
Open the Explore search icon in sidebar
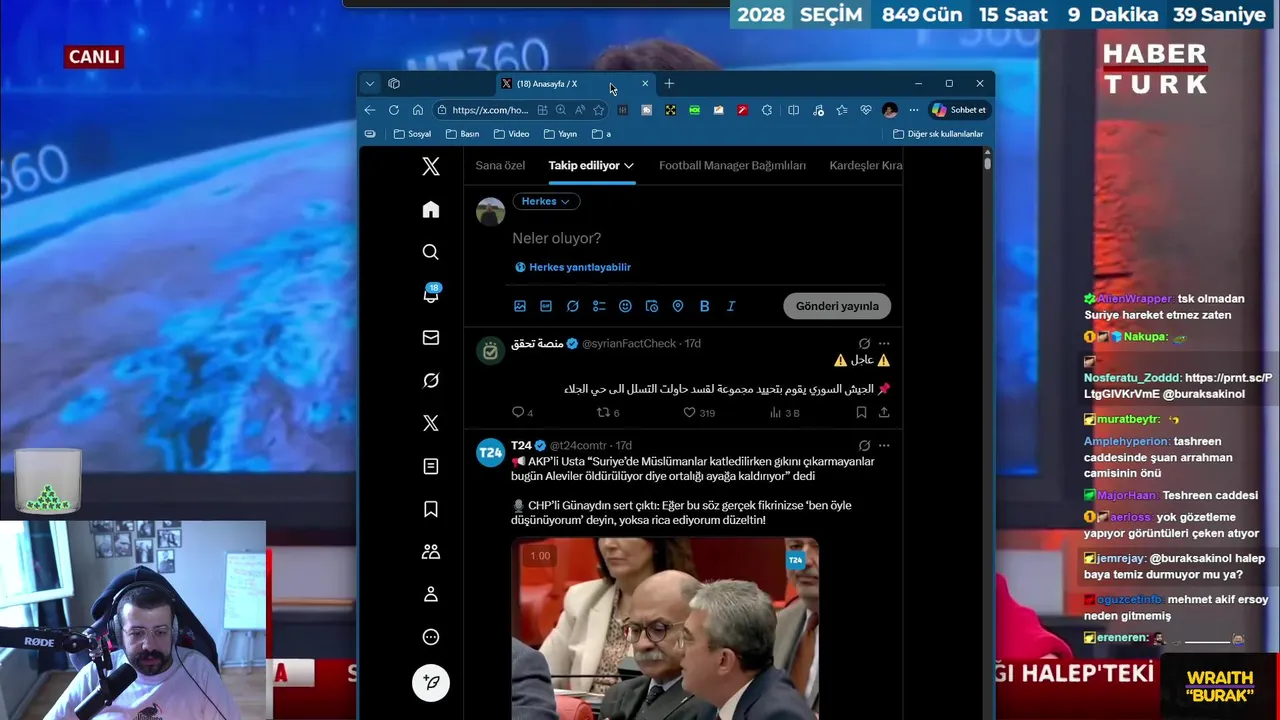(431, 252)
